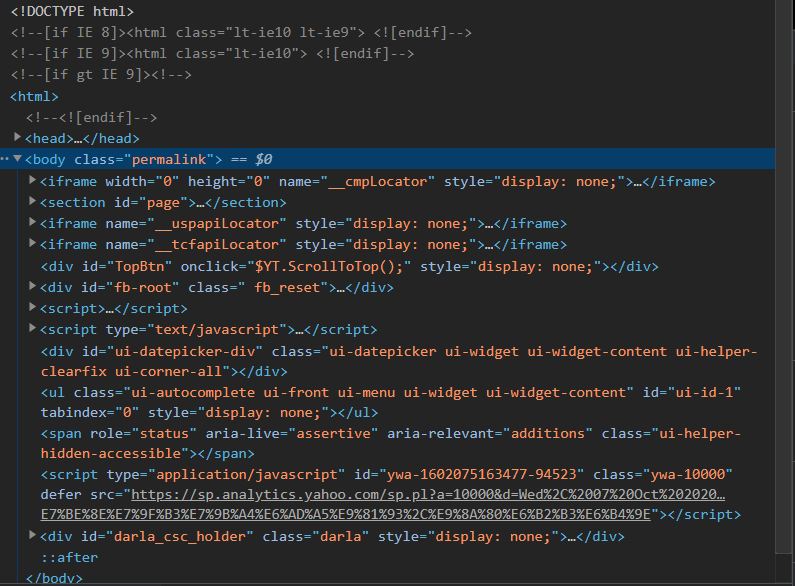Select the ui-datepicker-div element

[399, 361]
